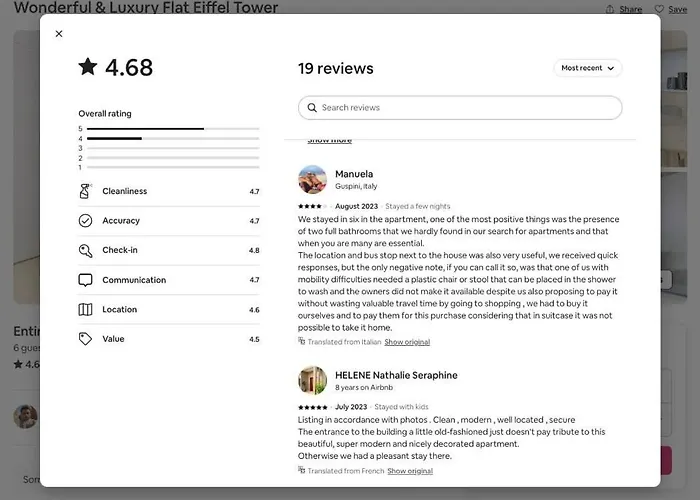Show original for Manuela's Italian review

[x=407, y=342]
